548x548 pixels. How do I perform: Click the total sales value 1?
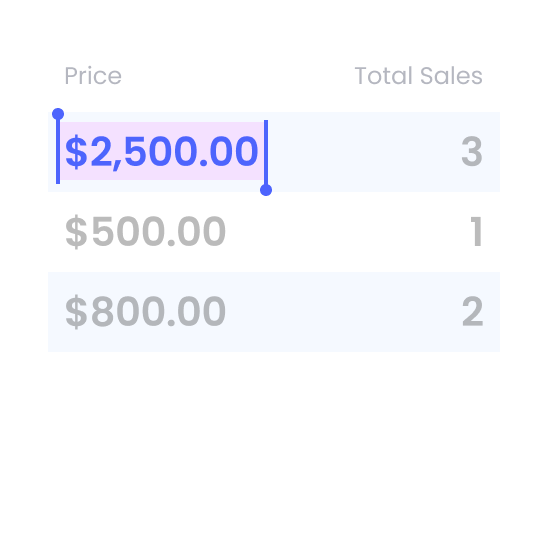(476, 231)
